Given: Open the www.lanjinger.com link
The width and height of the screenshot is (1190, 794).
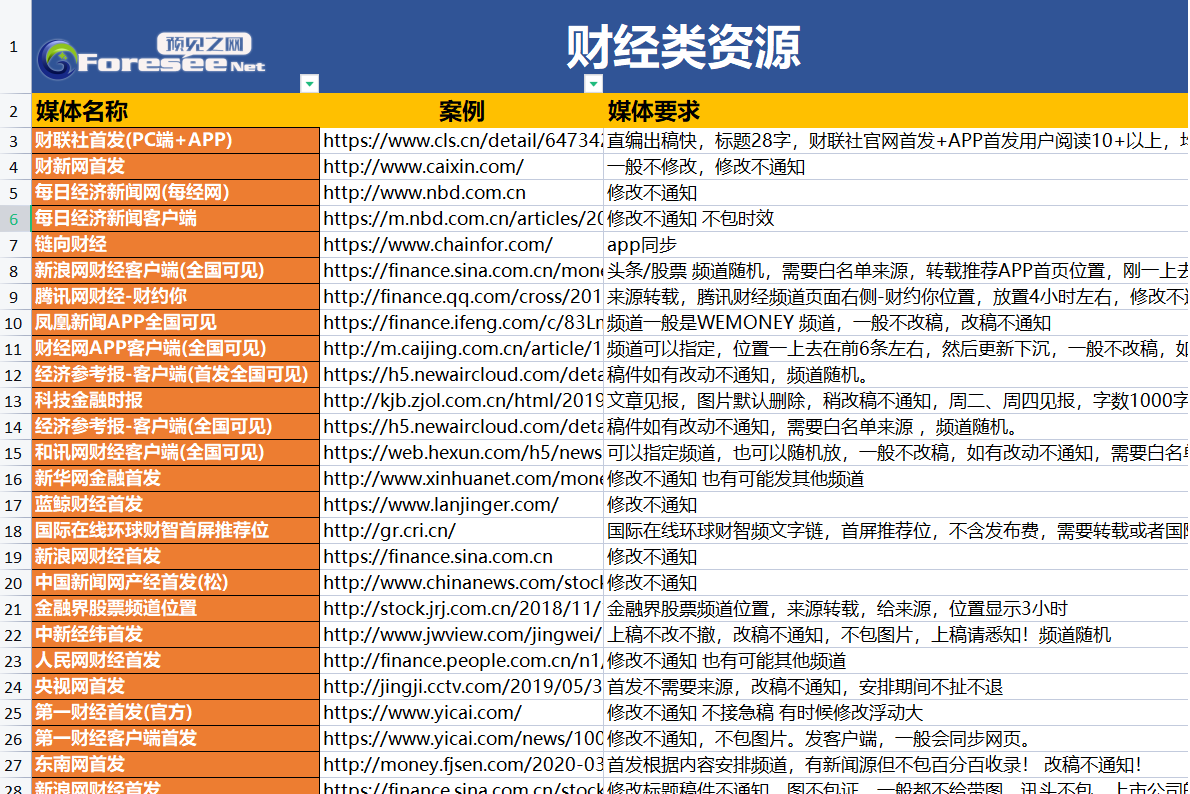Looking at the screenshot, I should click(441, 504).
